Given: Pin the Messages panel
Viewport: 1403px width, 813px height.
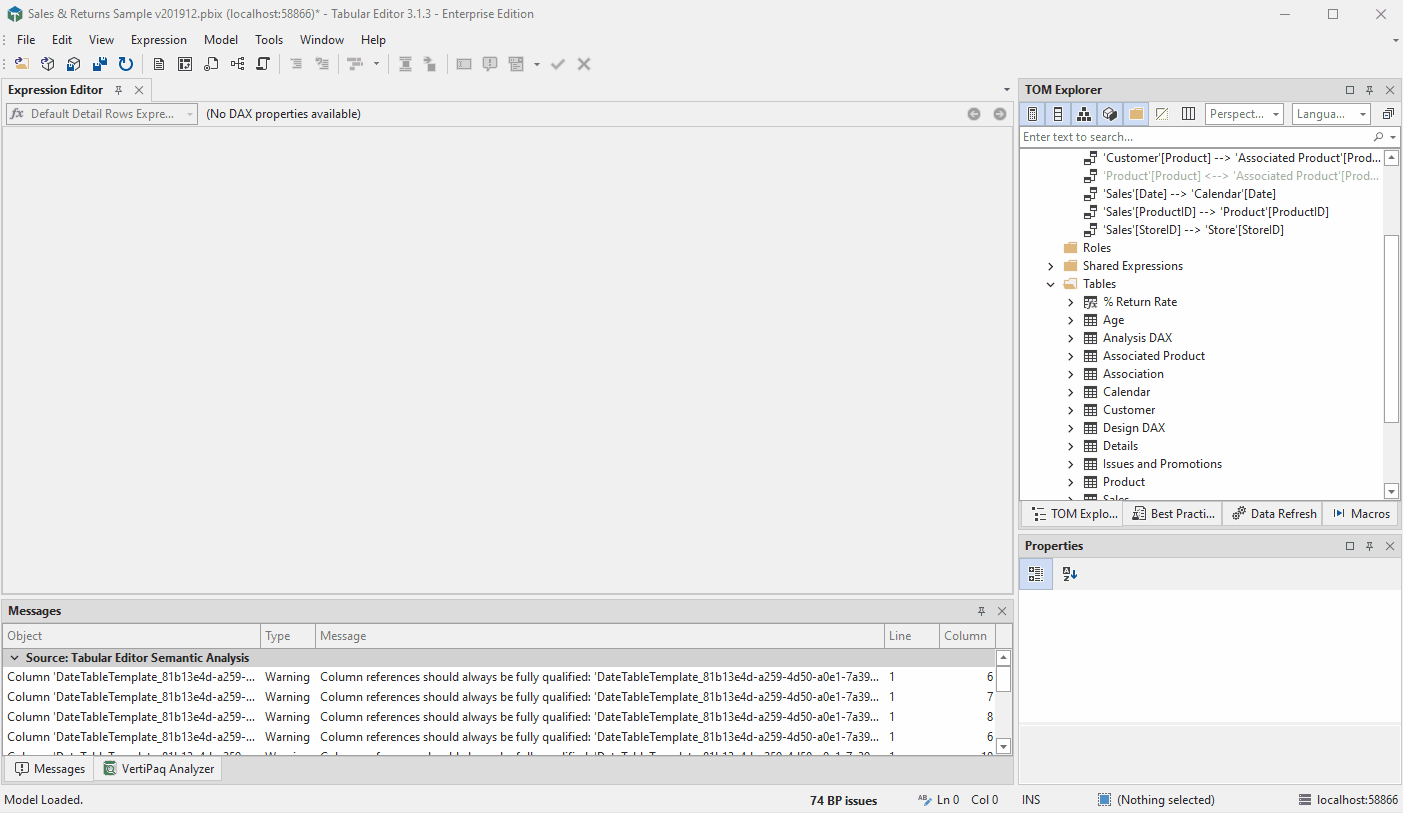Looking at the screenshot, I should click(981, 611).
